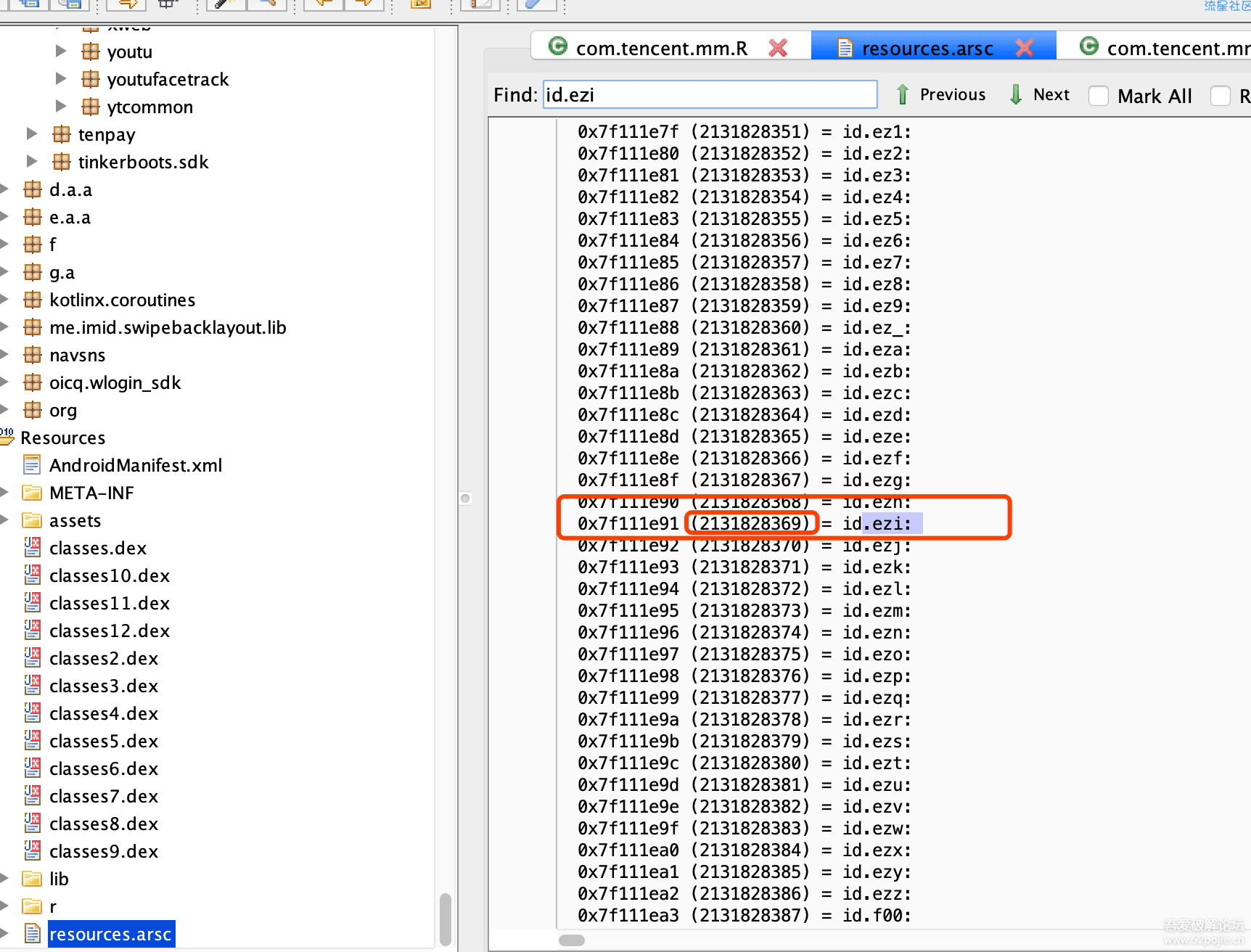
Task: Select classes6.dex in the tree
Action: [x=104, y=768]
